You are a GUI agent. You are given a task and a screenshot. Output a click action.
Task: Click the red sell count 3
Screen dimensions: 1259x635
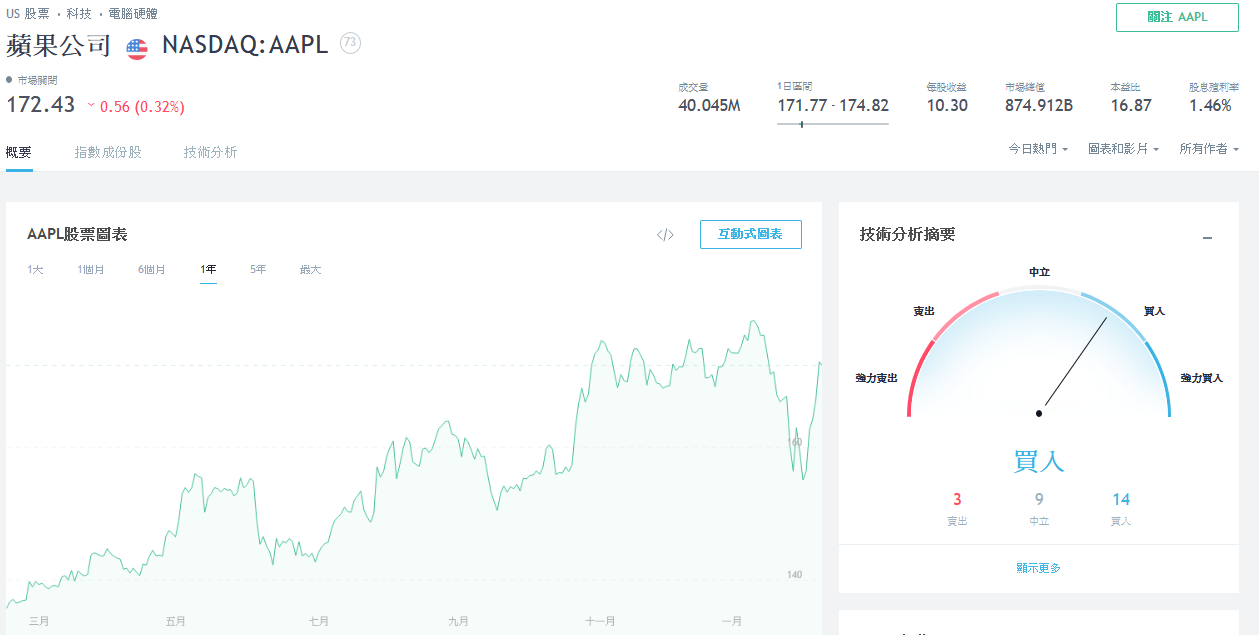coord(957,499)
